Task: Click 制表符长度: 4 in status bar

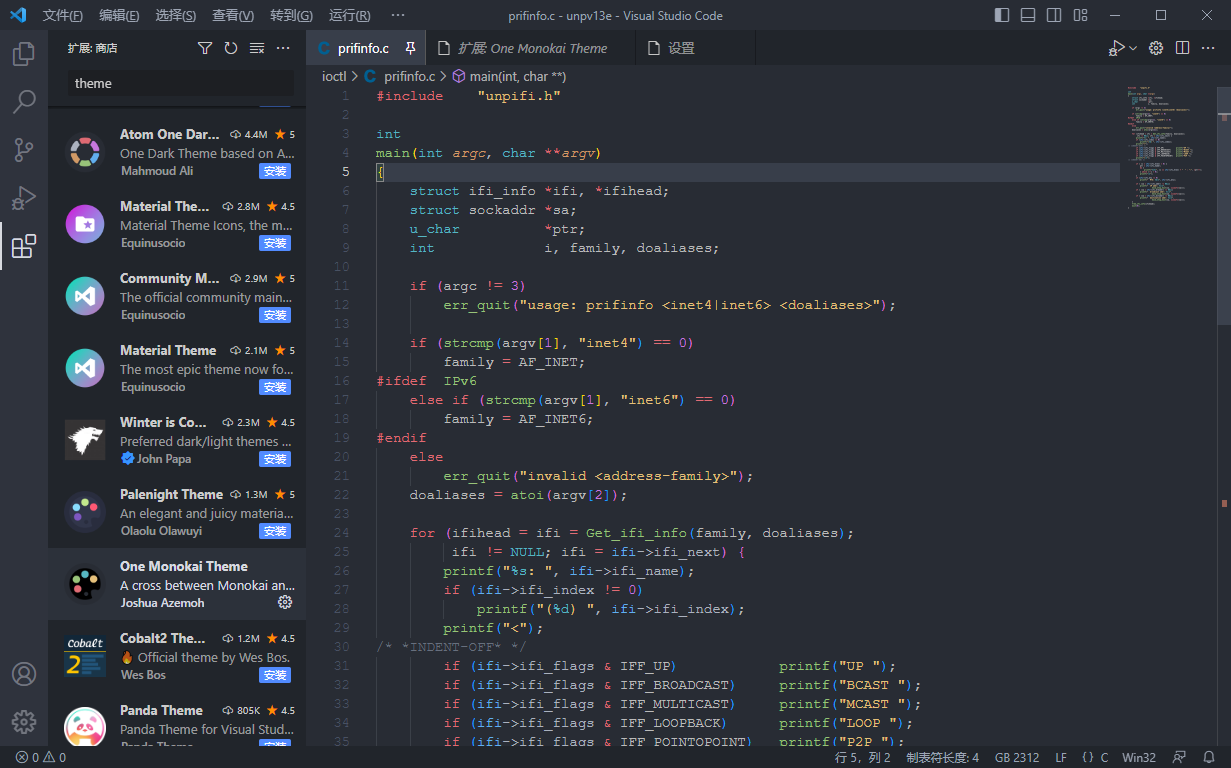Action: 942,757
